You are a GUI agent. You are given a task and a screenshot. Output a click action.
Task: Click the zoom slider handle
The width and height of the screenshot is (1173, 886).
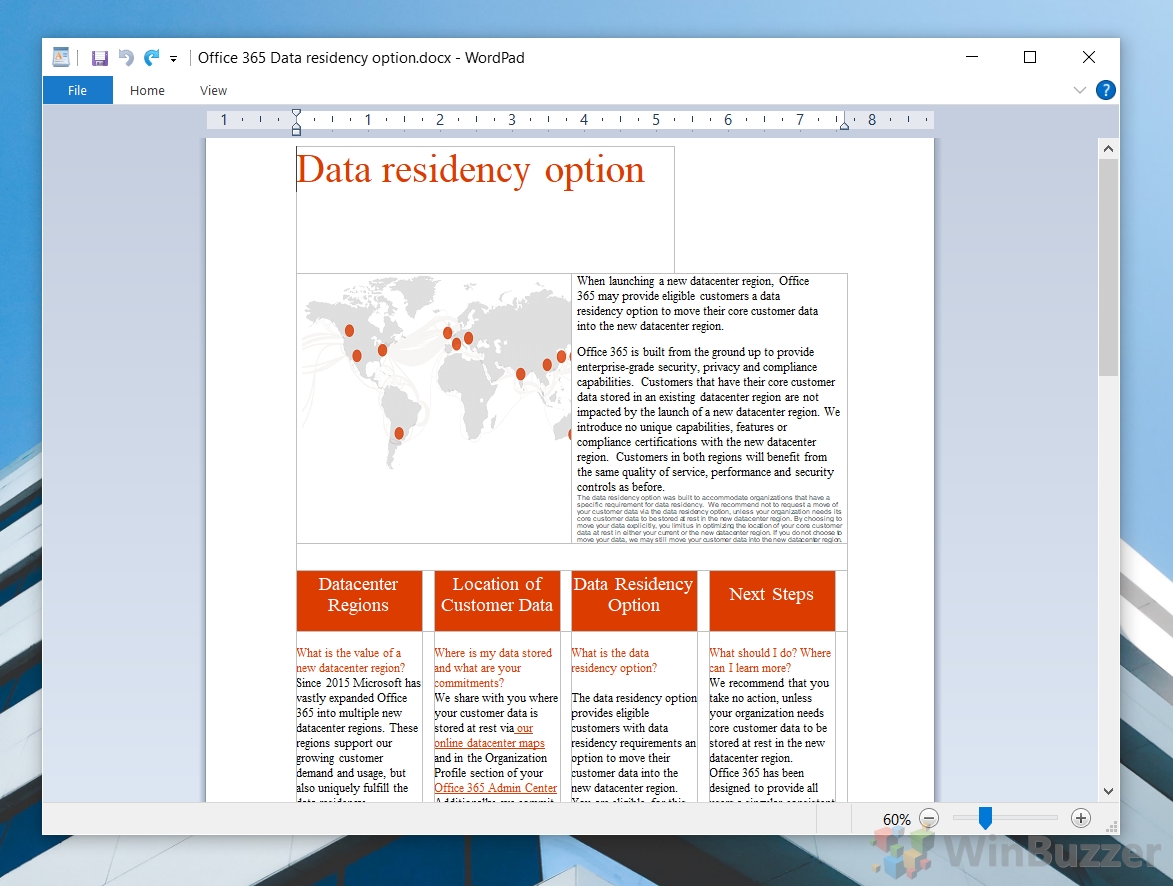tap(985, 819)
